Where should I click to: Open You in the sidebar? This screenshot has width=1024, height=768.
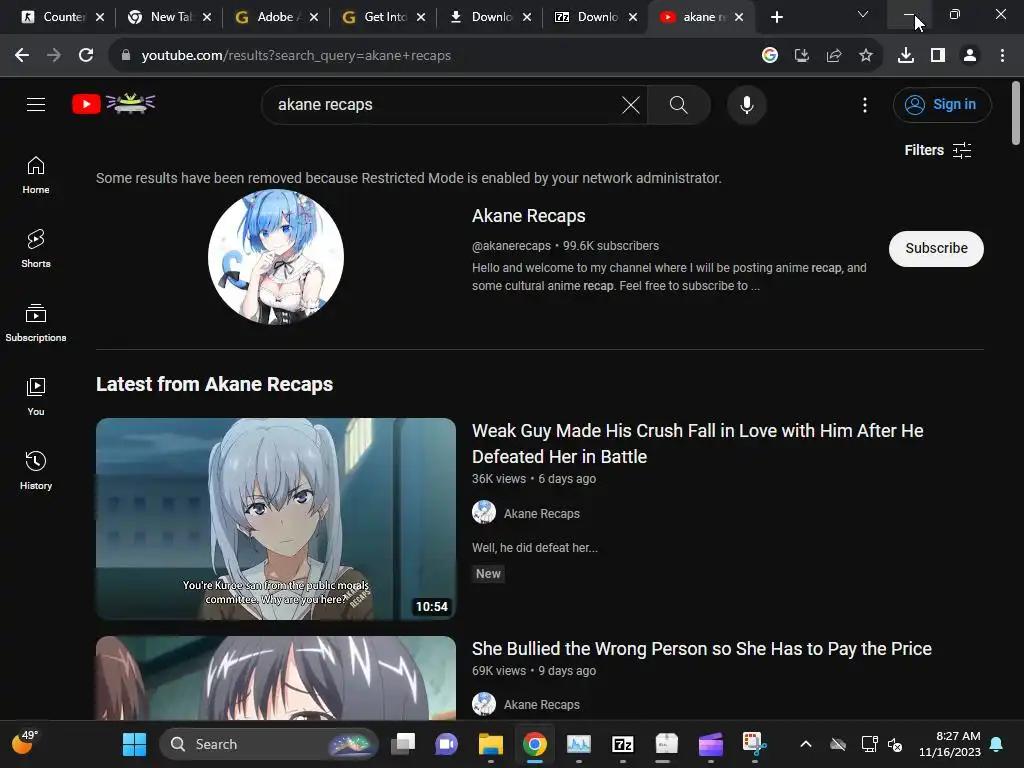coord(36,396)
